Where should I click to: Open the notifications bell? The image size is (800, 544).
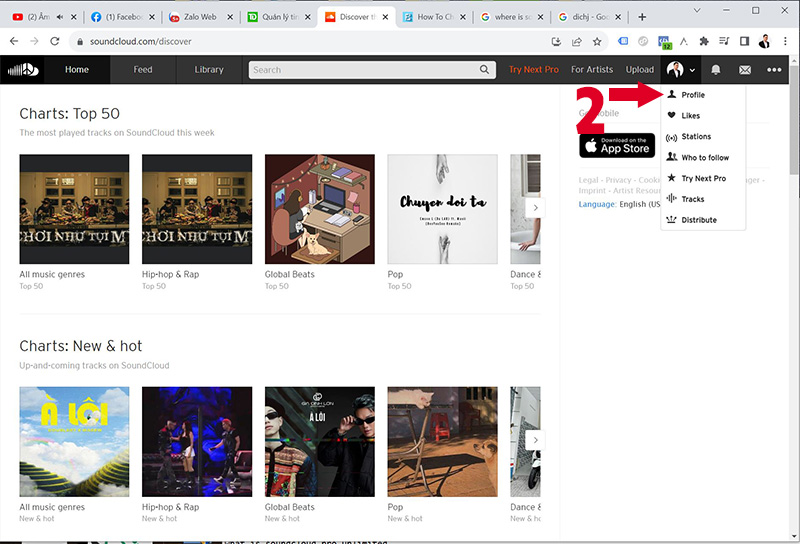tap(716, 70)
